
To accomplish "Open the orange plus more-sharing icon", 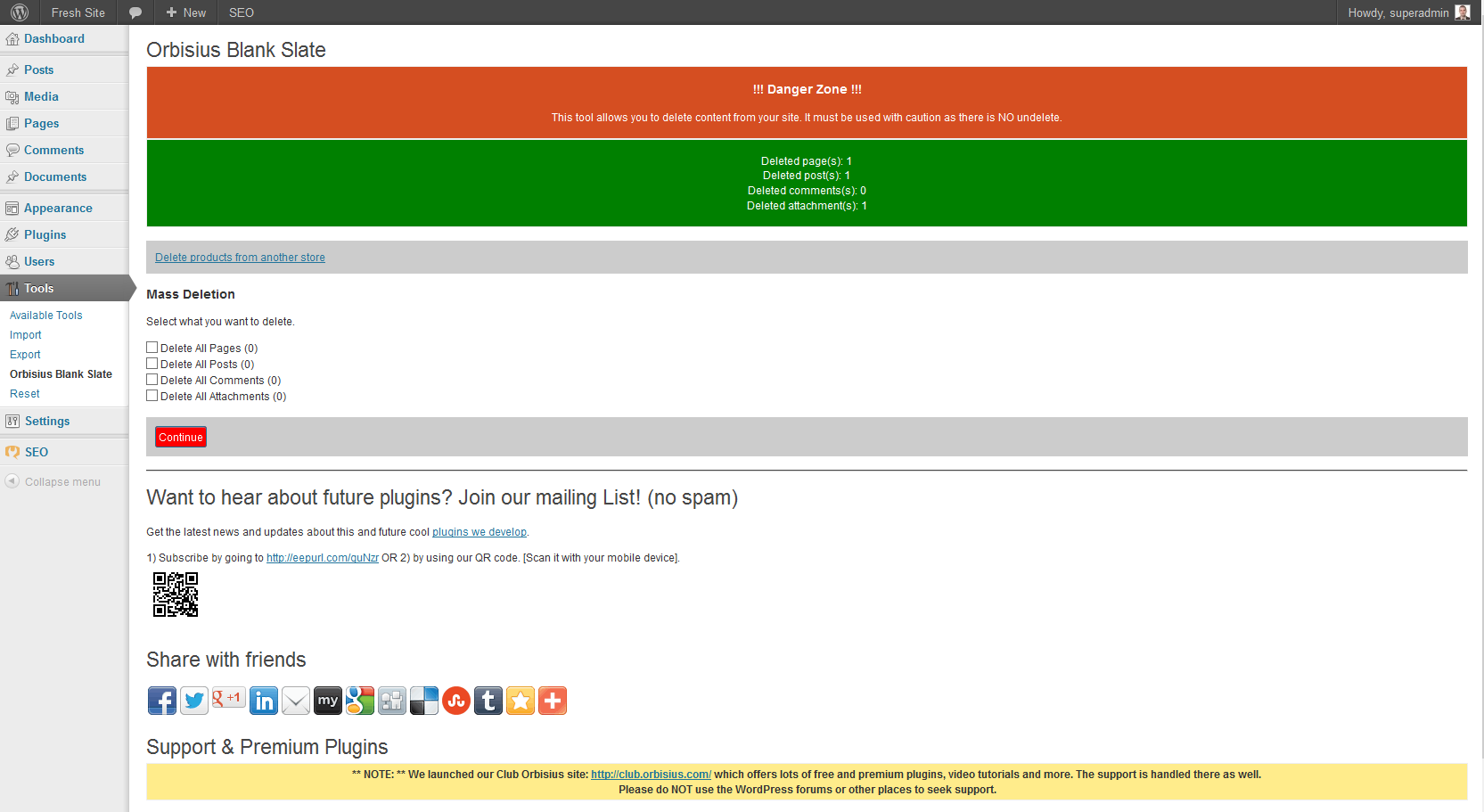I will coord(553,701).
